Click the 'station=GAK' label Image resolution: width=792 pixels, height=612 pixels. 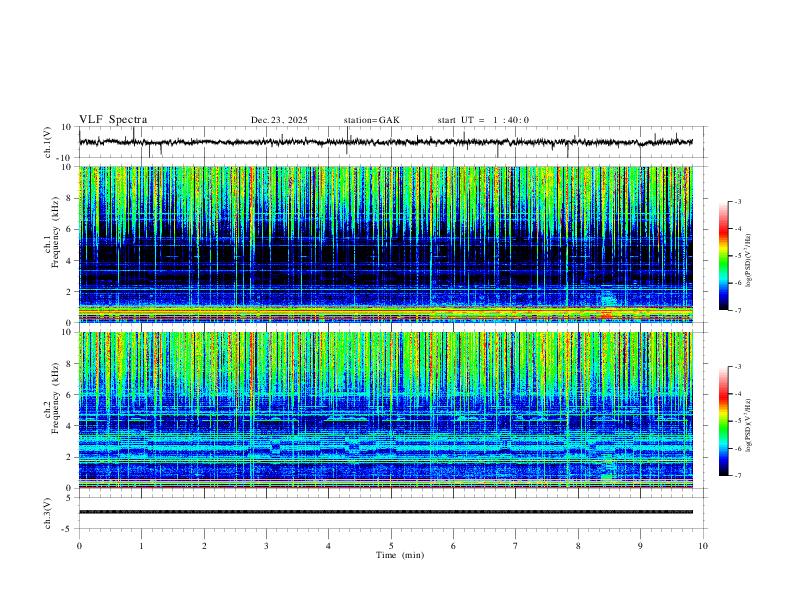pos(371,120)
